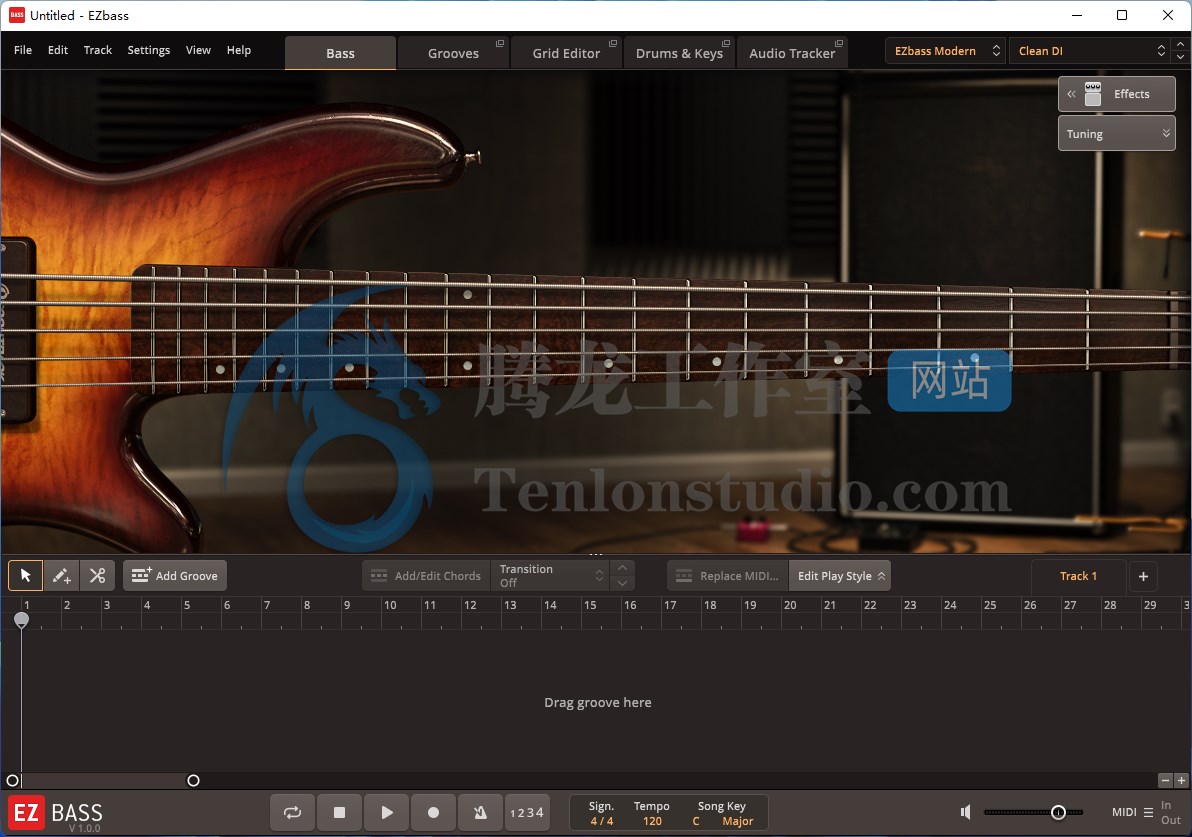Screen dimensions: 1192x837
Task: Stop playback
Action: tap(339, 812)
